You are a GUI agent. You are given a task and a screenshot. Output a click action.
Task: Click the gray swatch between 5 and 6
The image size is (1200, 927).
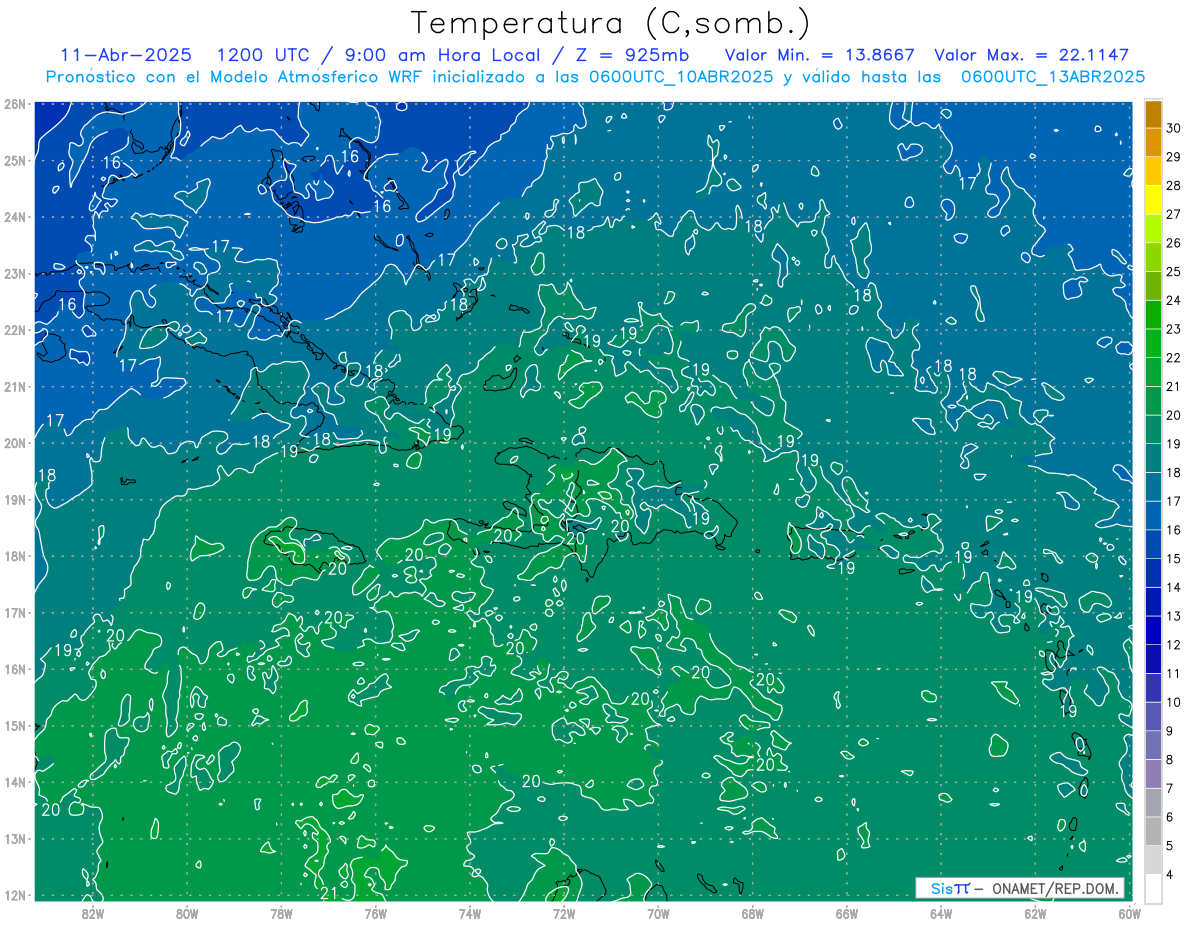pyautogui.click(x=1153, y=831)
